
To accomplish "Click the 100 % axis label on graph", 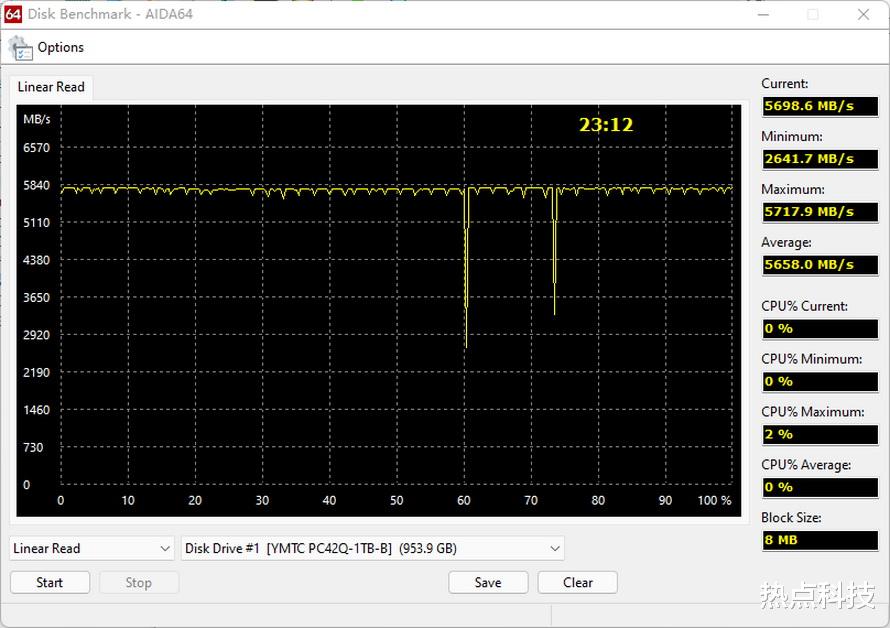I will pos(714,501).
